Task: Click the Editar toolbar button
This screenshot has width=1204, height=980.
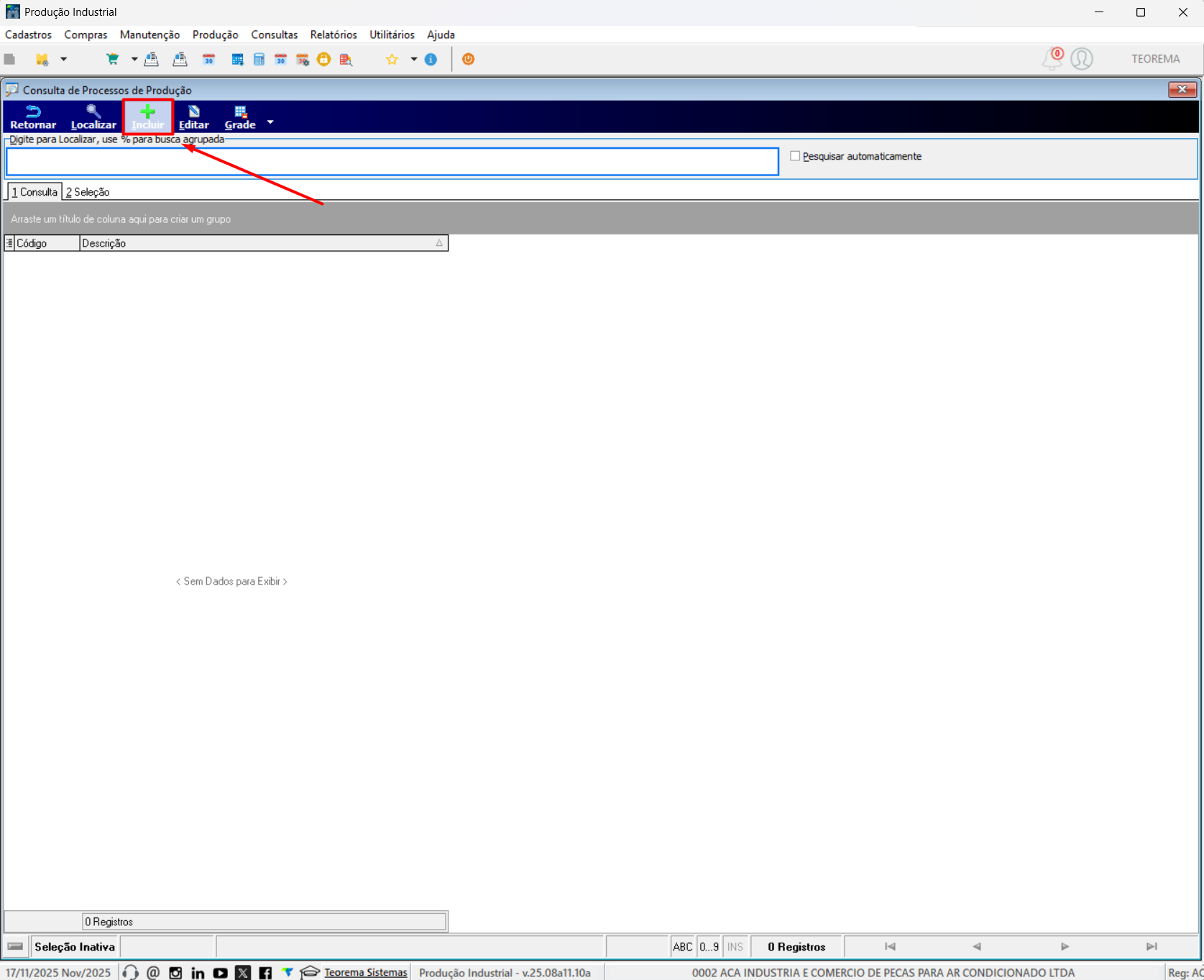Action: tap(194, 117)
